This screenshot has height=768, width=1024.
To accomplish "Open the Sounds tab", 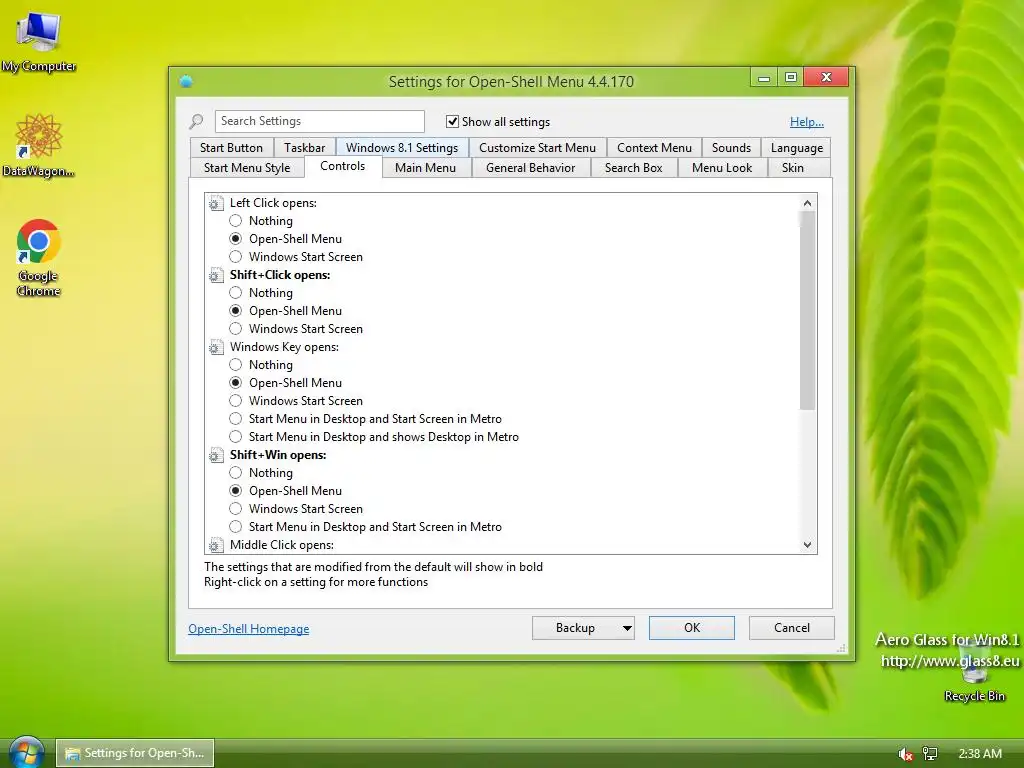I will 731,148.
